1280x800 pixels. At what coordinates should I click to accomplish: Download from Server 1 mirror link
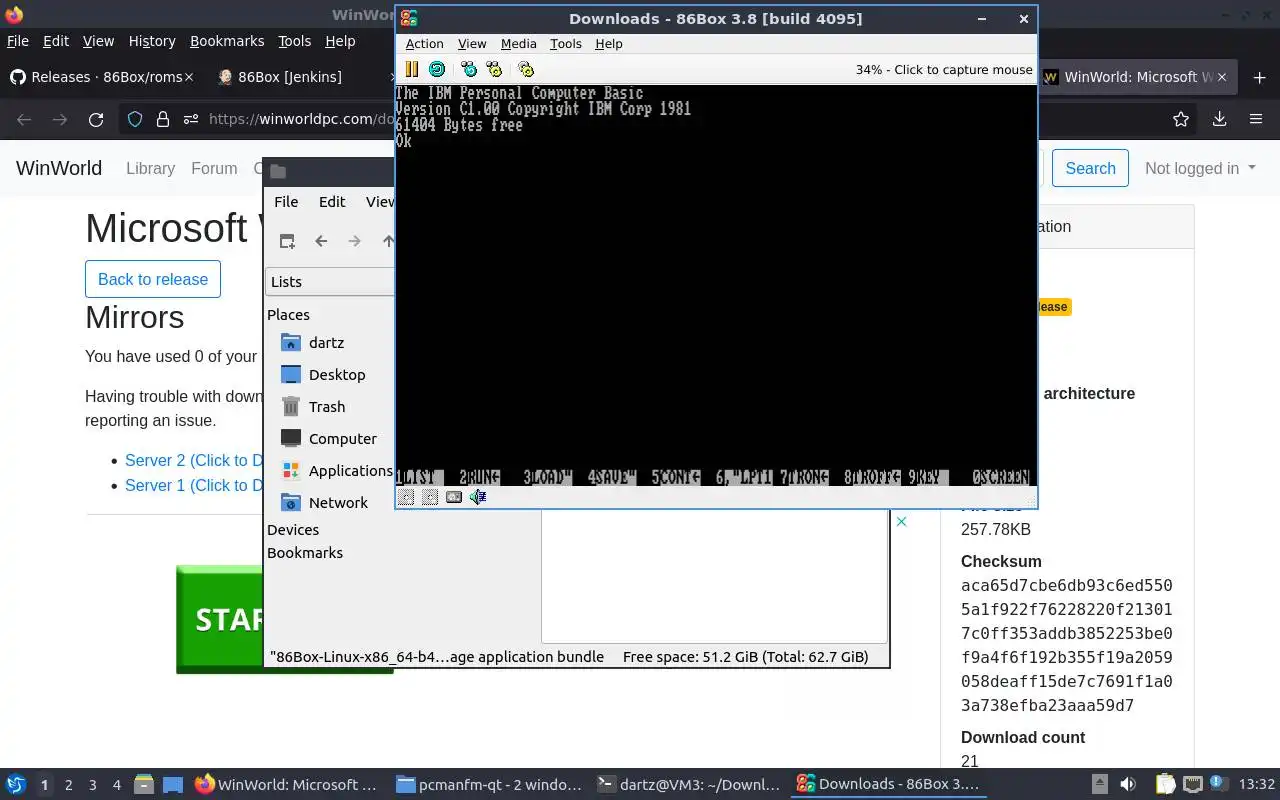point(193,485)
